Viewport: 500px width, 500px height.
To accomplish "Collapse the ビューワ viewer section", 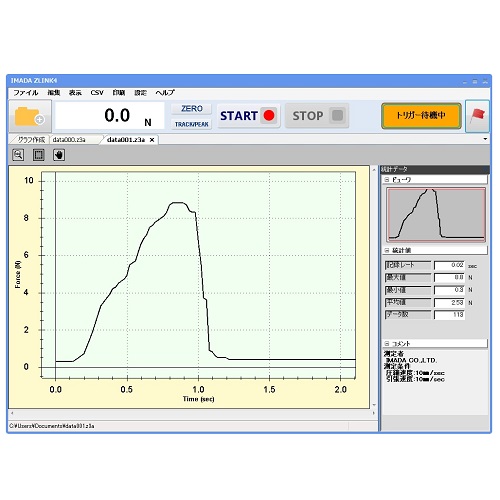I will (x=387, y=180).
